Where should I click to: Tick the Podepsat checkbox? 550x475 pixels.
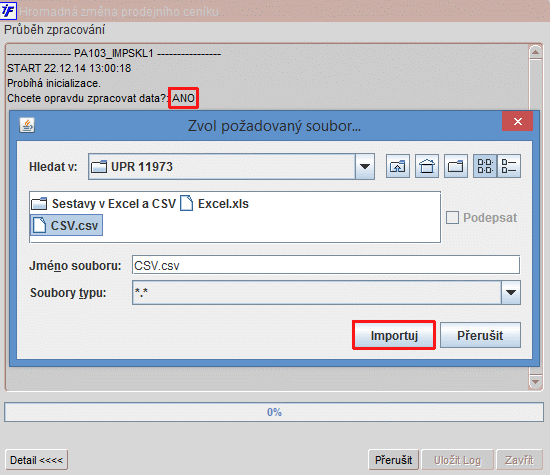click(452, 218)
